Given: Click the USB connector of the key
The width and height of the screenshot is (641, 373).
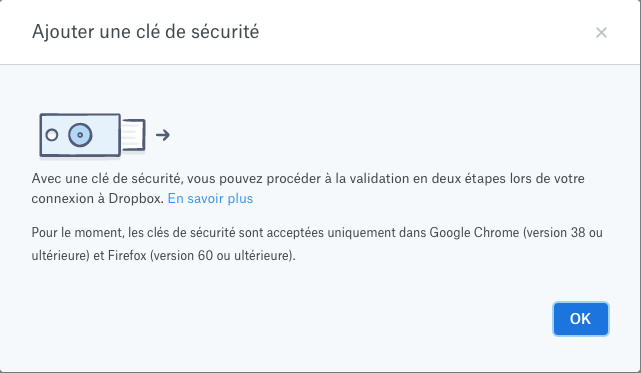Looking at the screenshot, I should coord(133,135).
